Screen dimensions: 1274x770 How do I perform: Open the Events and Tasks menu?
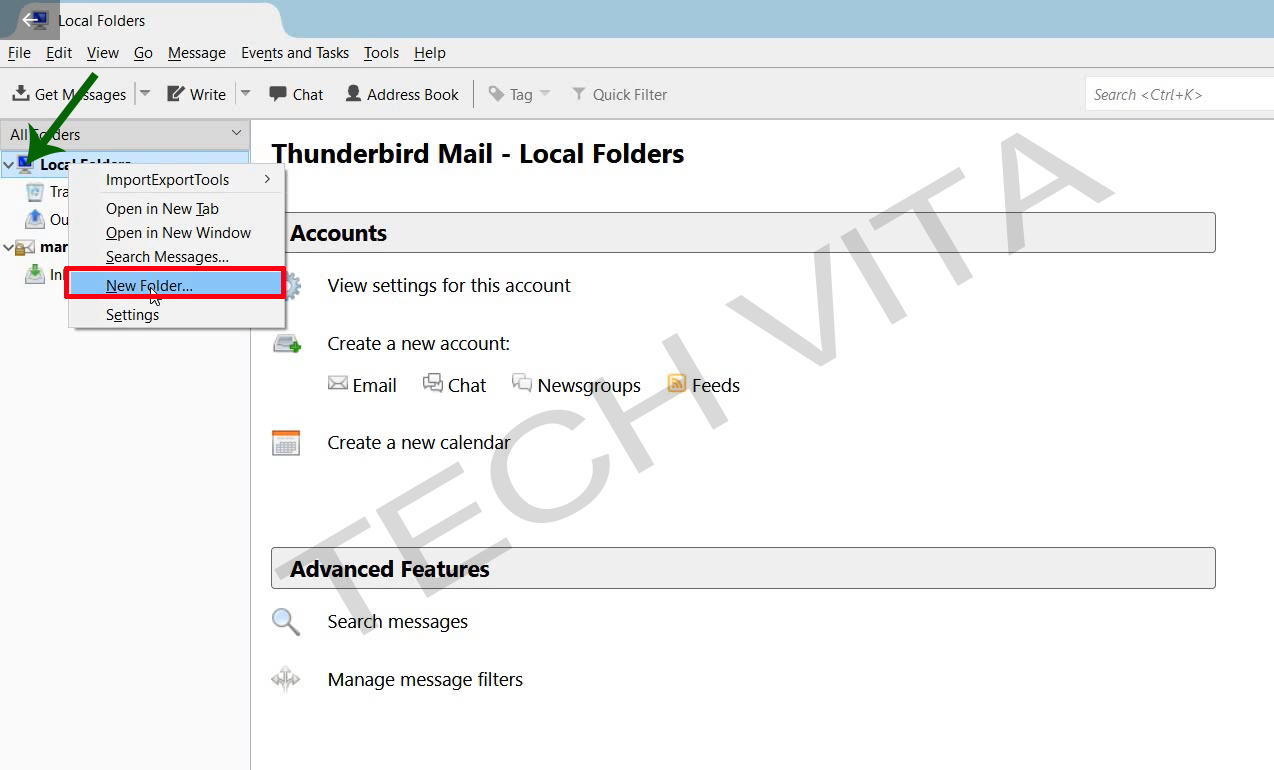tap(295, 53)
